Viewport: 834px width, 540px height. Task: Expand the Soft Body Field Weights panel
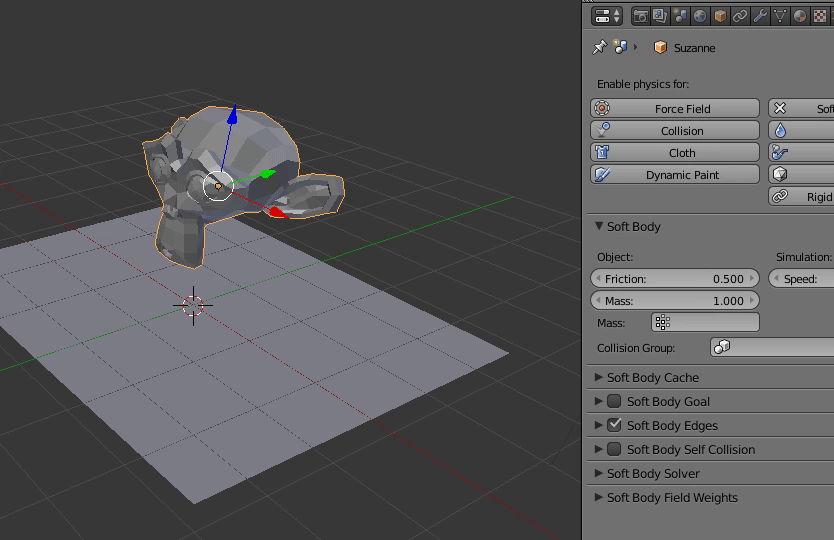tap(599, 497)
